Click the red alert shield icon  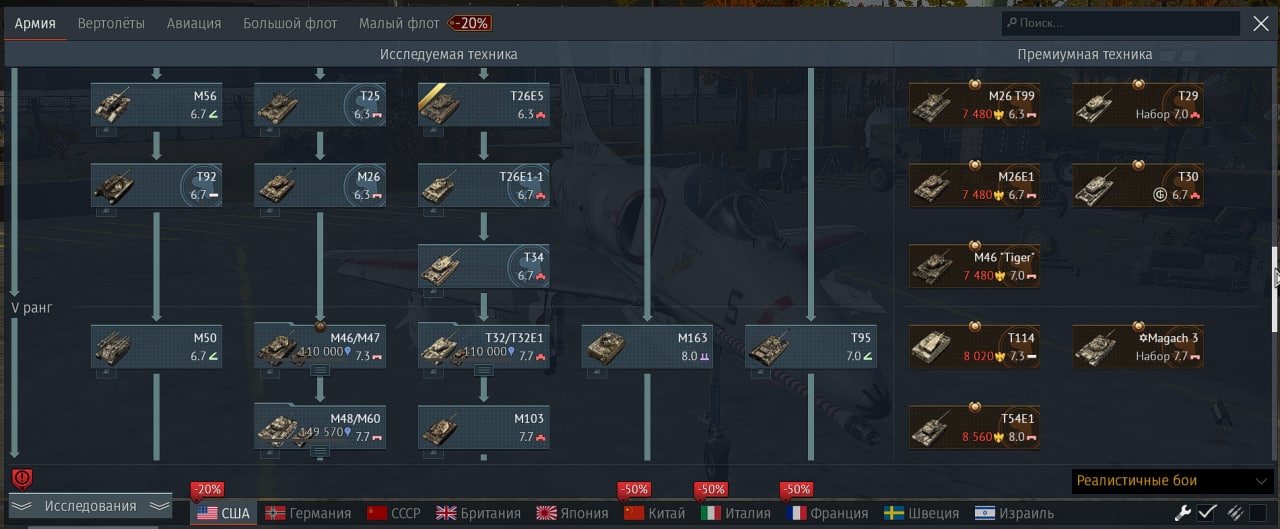[21, 479]
